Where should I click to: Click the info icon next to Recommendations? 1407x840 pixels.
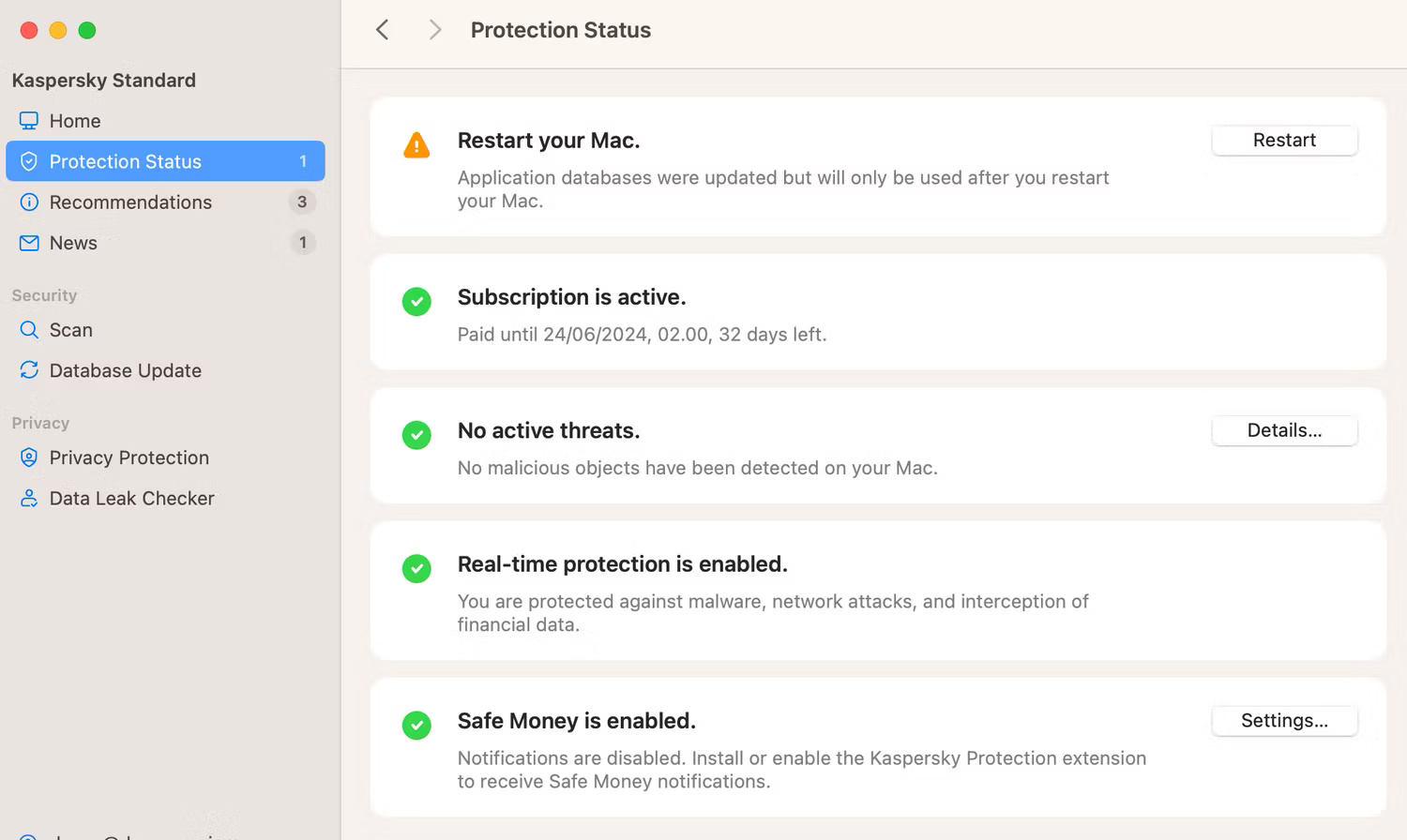coord(28,202)
